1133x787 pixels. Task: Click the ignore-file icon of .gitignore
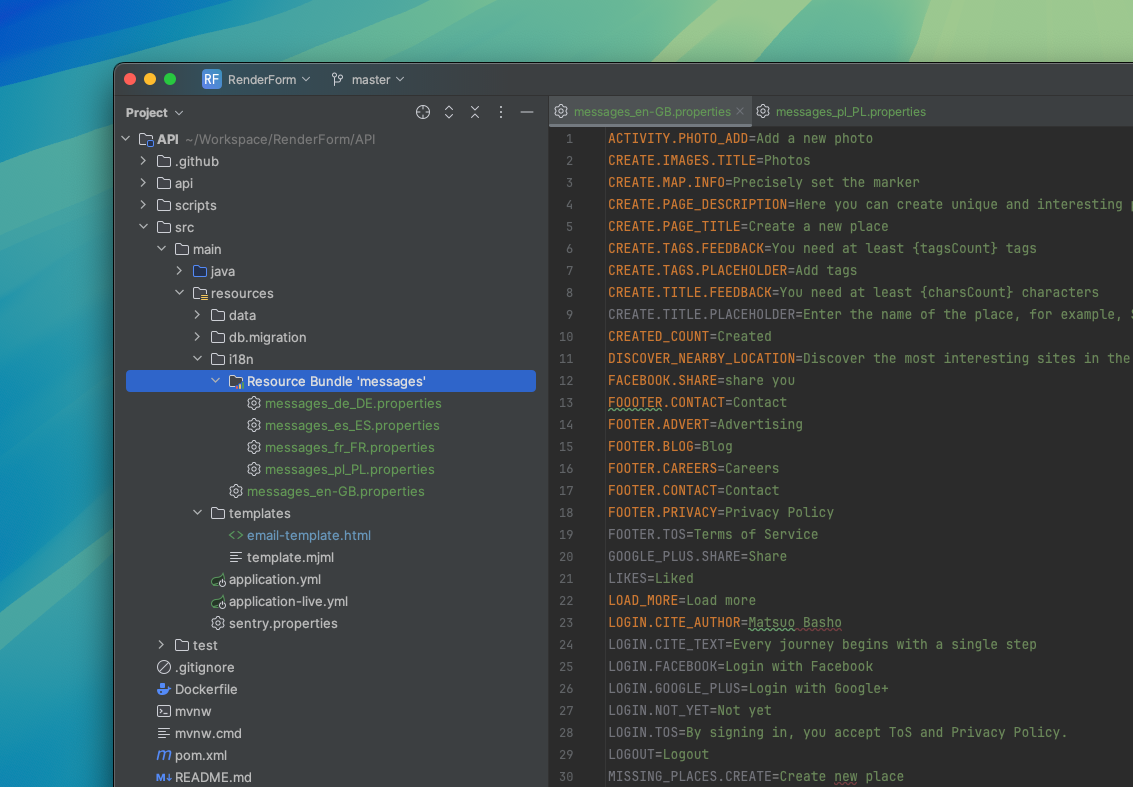164,667
